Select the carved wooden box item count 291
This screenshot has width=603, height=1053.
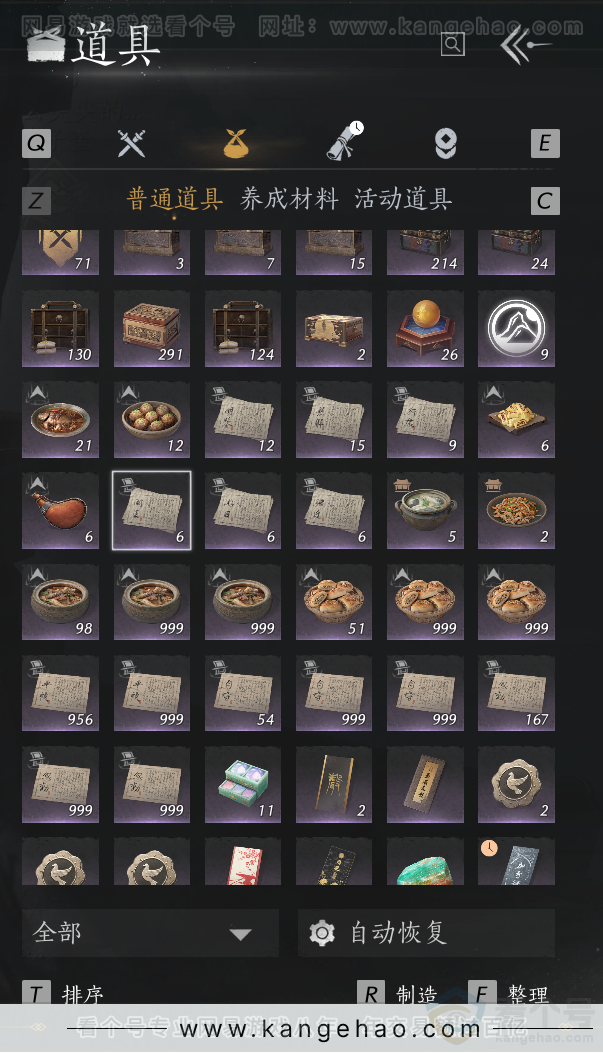point(152,328)
